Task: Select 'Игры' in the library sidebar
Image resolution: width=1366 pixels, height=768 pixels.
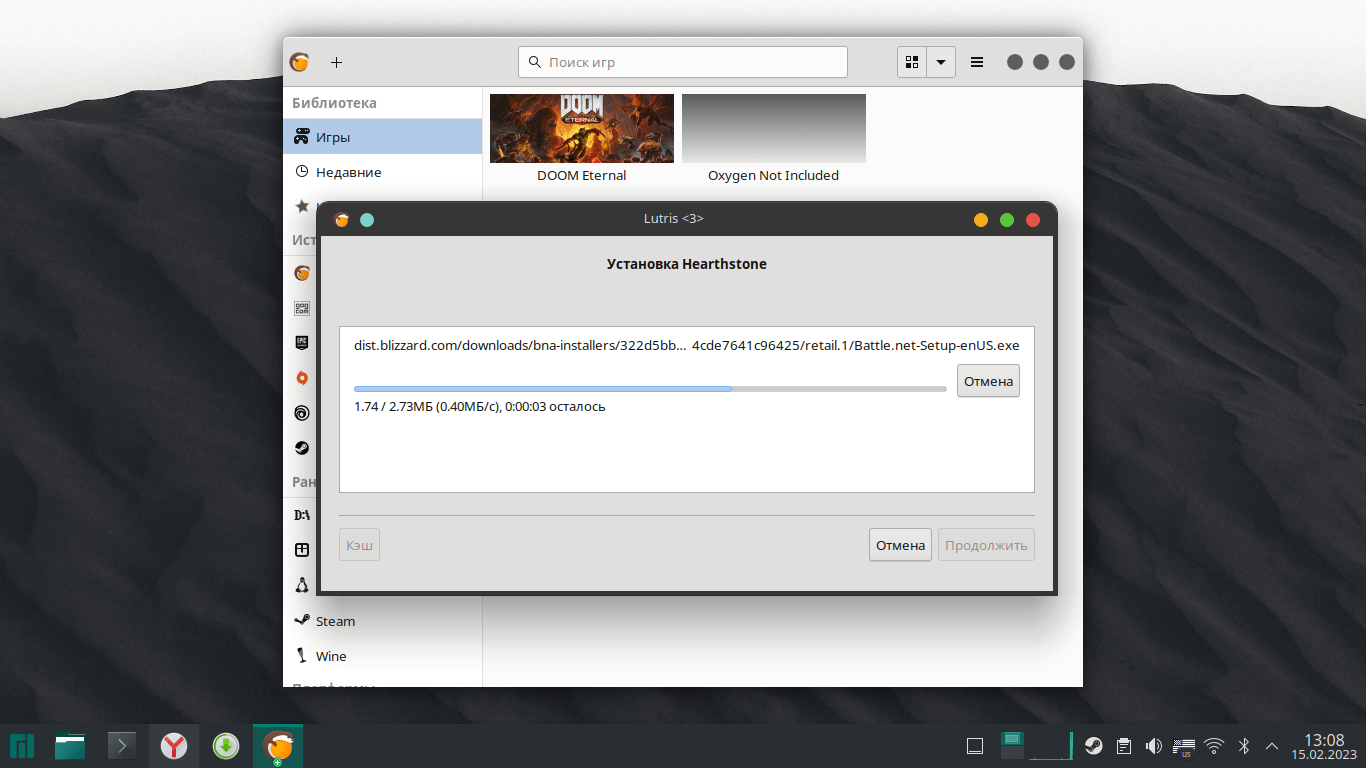Action: point(382,137)
